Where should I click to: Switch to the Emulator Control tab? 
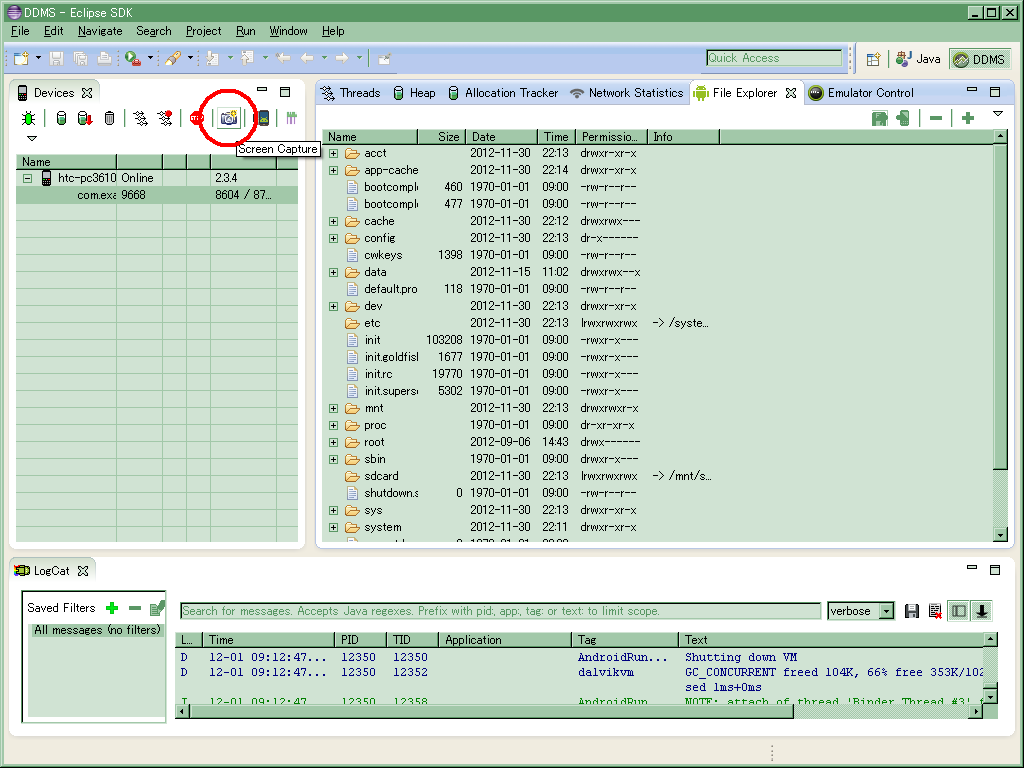click(x=861, y=93)
